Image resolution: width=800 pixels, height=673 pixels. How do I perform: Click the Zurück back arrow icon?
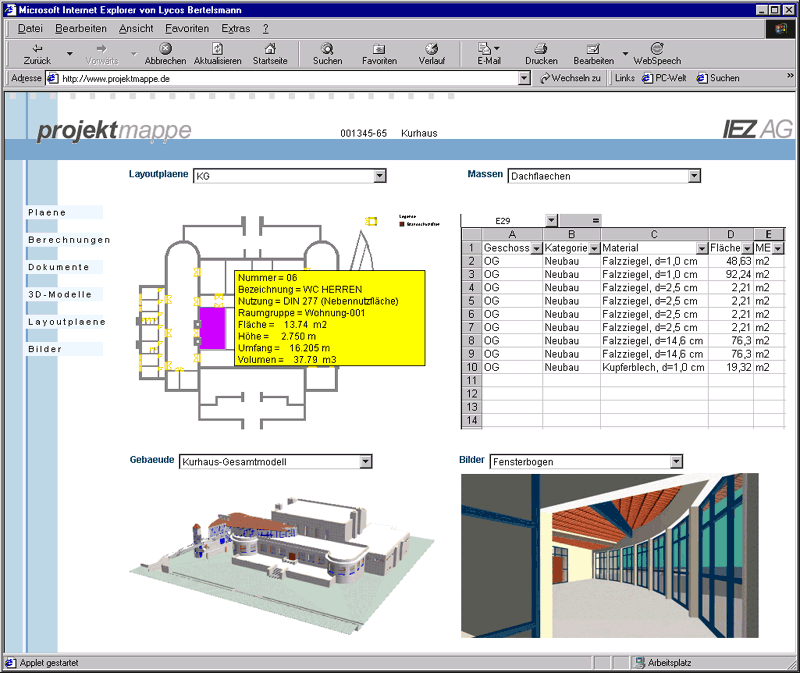coord(37,48)
